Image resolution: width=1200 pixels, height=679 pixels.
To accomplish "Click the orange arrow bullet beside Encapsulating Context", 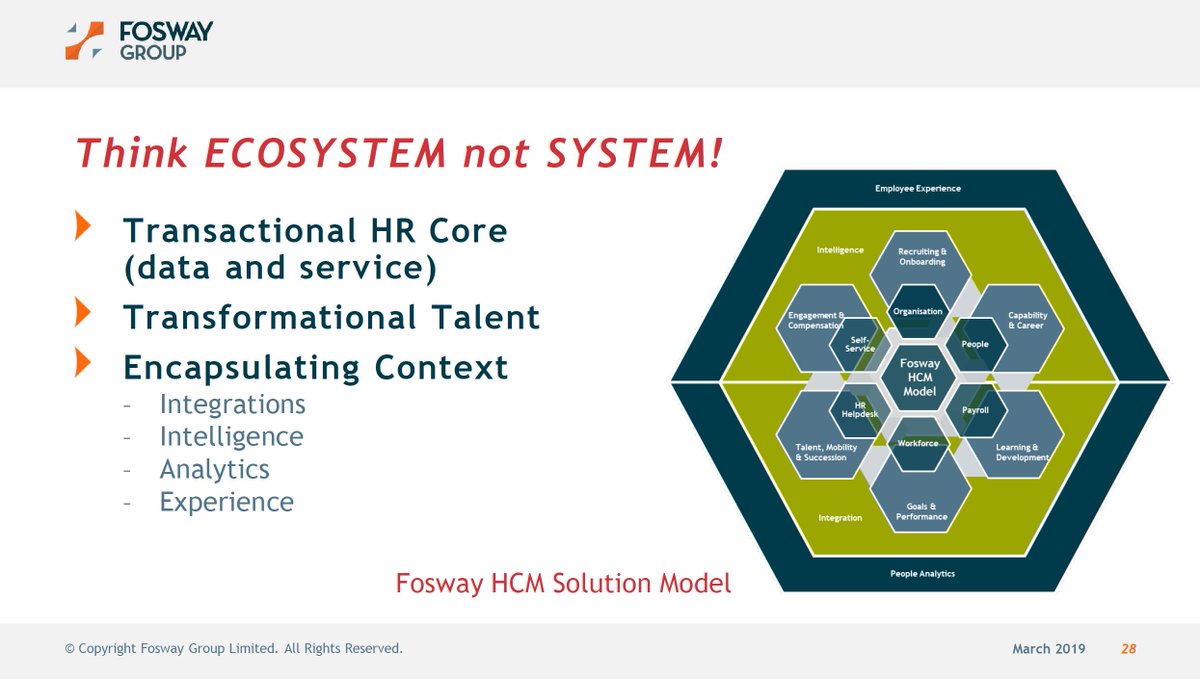I will coord(83,363).
